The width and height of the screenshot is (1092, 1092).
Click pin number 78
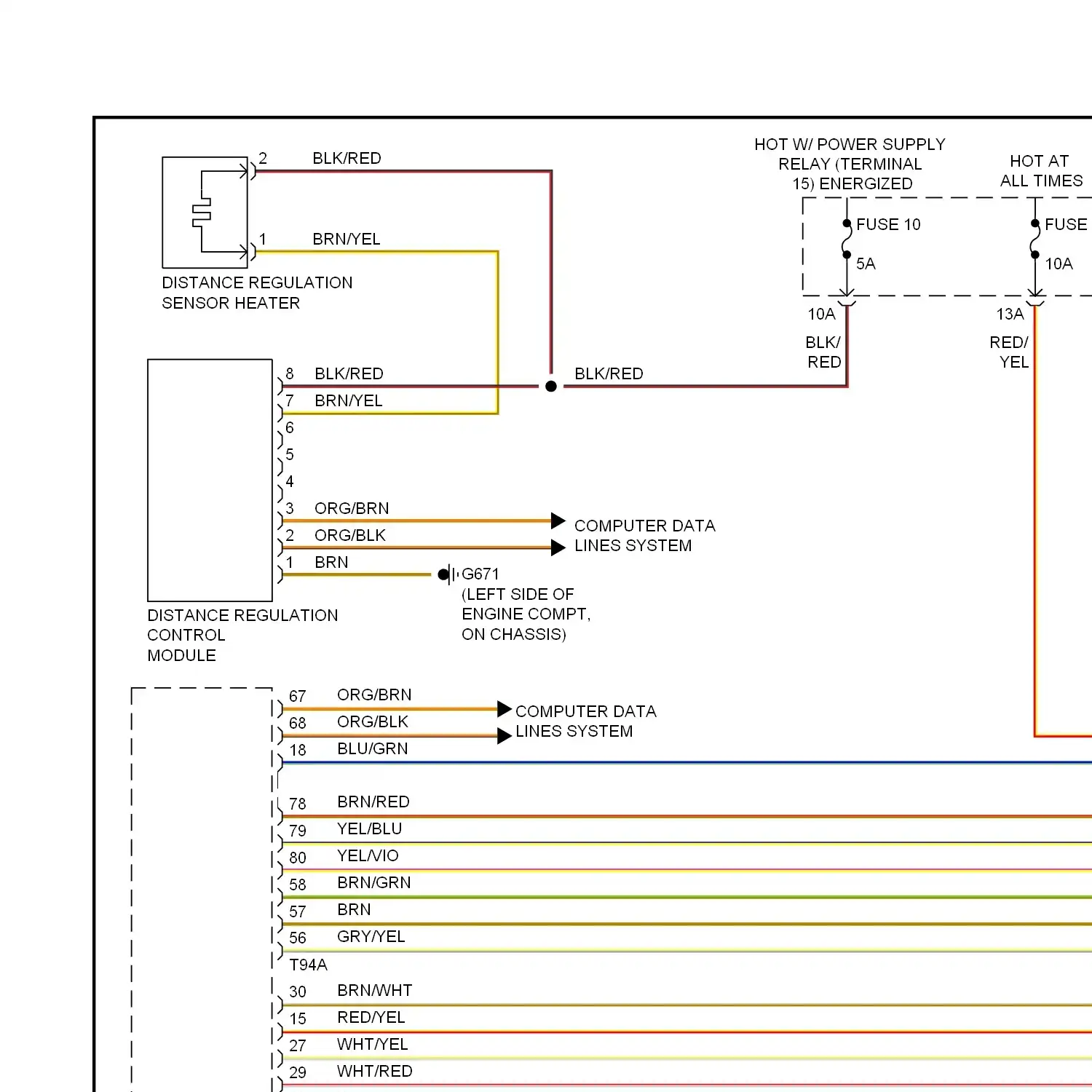(x=297, y=804)
